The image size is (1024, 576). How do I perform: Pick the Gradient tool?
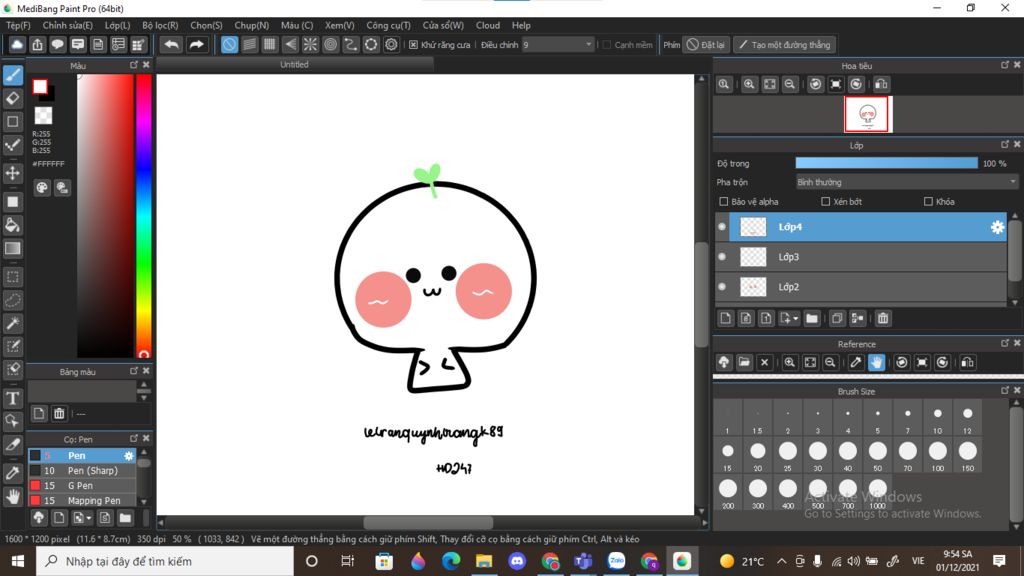[12, 249]
